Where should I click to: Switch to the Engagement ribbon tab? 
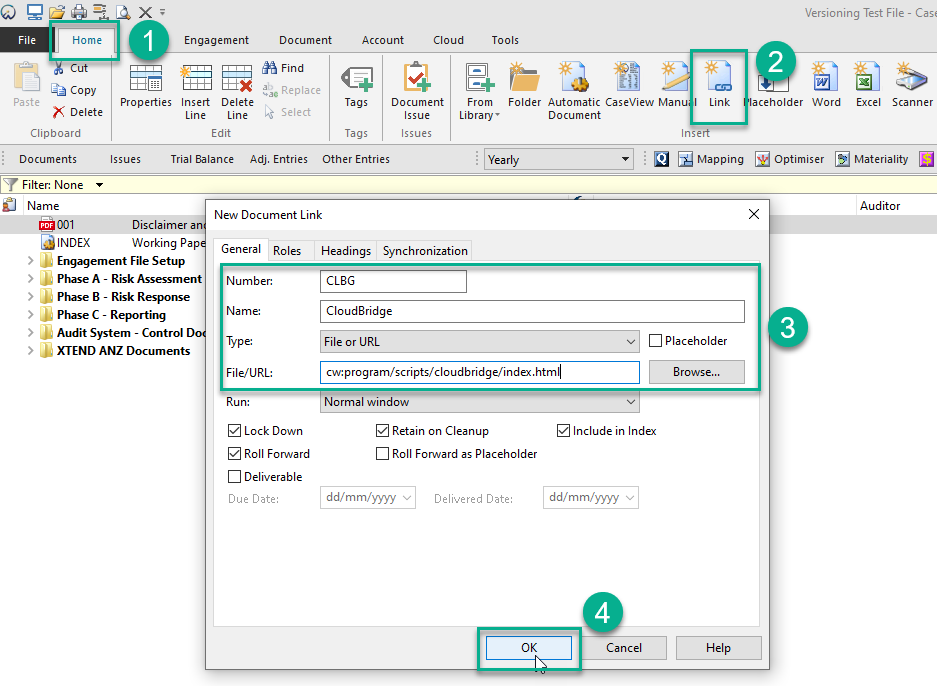pos(216,40)
